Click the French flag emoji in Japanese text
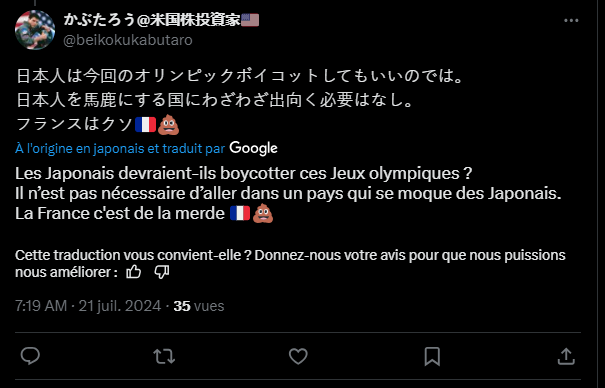The image size is (605, 388). tap(145, 125)
